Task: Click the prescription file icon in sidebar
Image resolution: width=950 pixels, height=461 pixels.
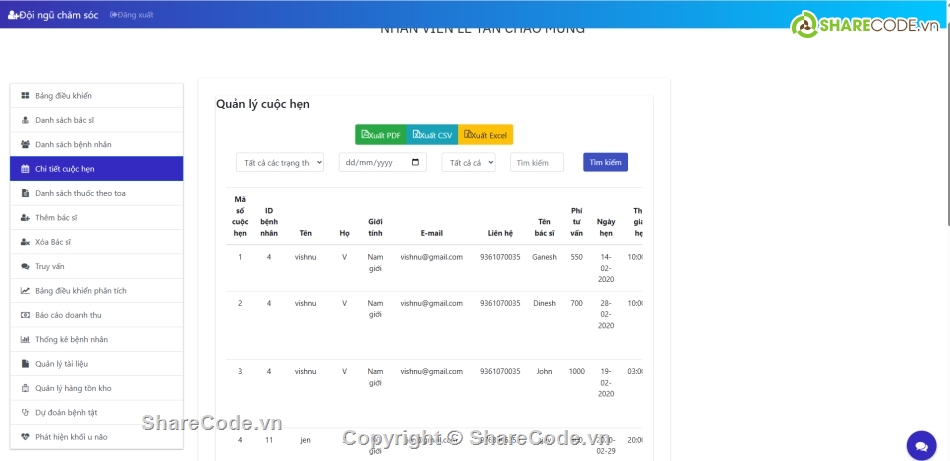Action: coord(25,193)
